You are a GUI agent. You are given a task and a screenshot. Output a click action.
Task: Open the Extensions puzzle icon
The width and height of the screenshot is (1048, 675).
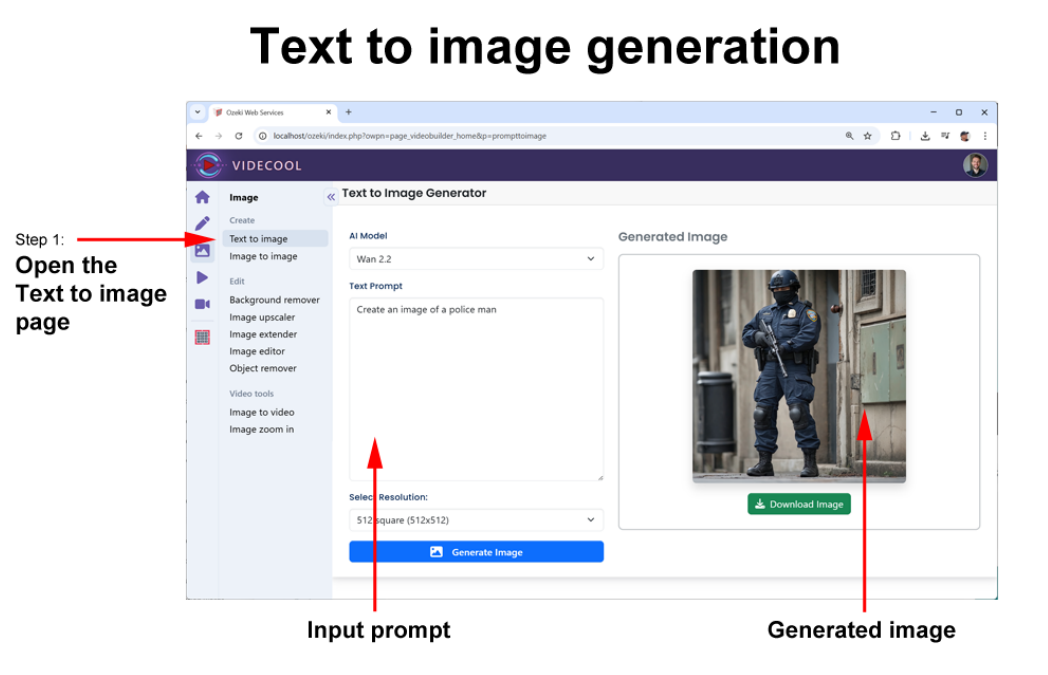click(896, 136)
